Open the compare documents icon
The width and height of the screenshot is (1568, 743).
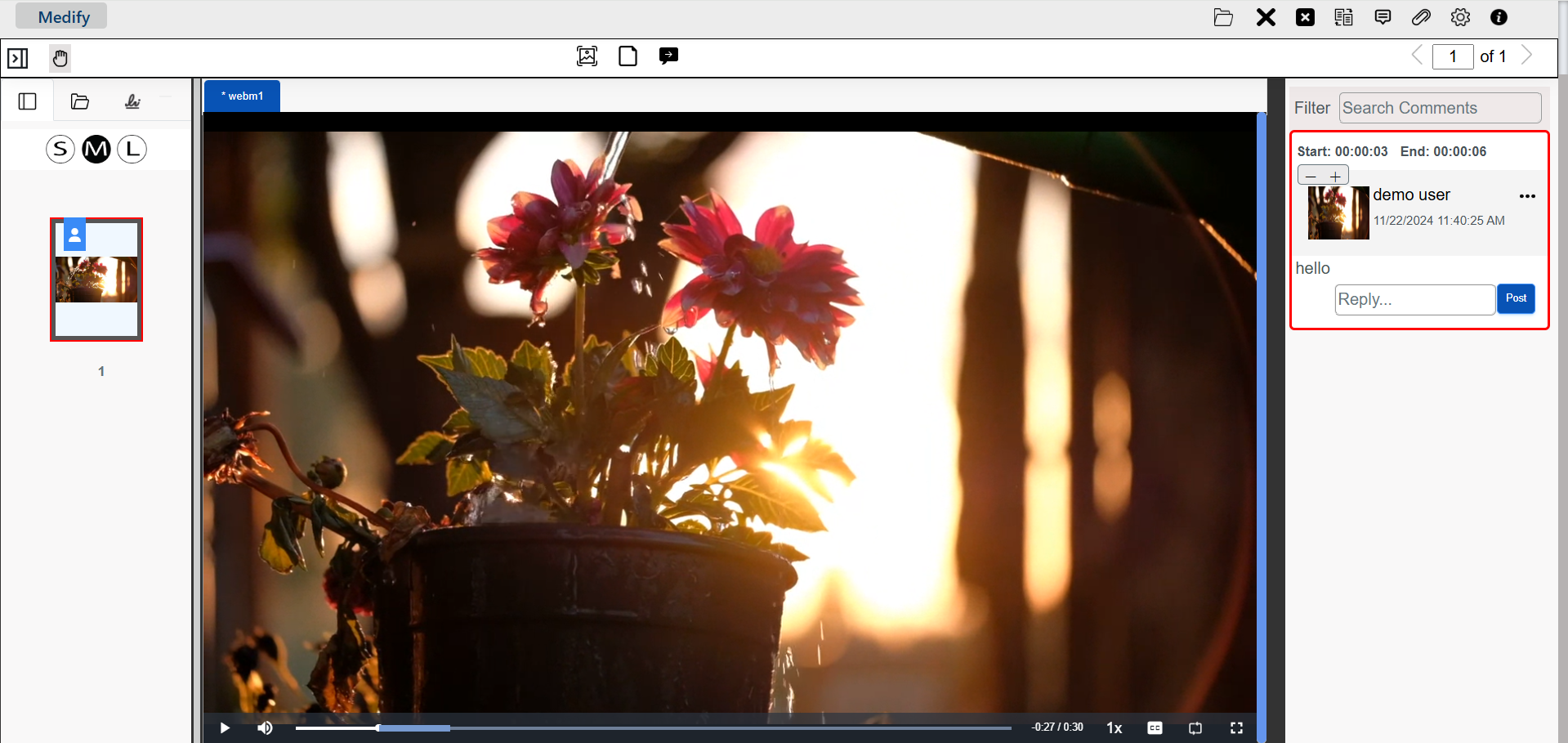click(x=1343, y=17)
